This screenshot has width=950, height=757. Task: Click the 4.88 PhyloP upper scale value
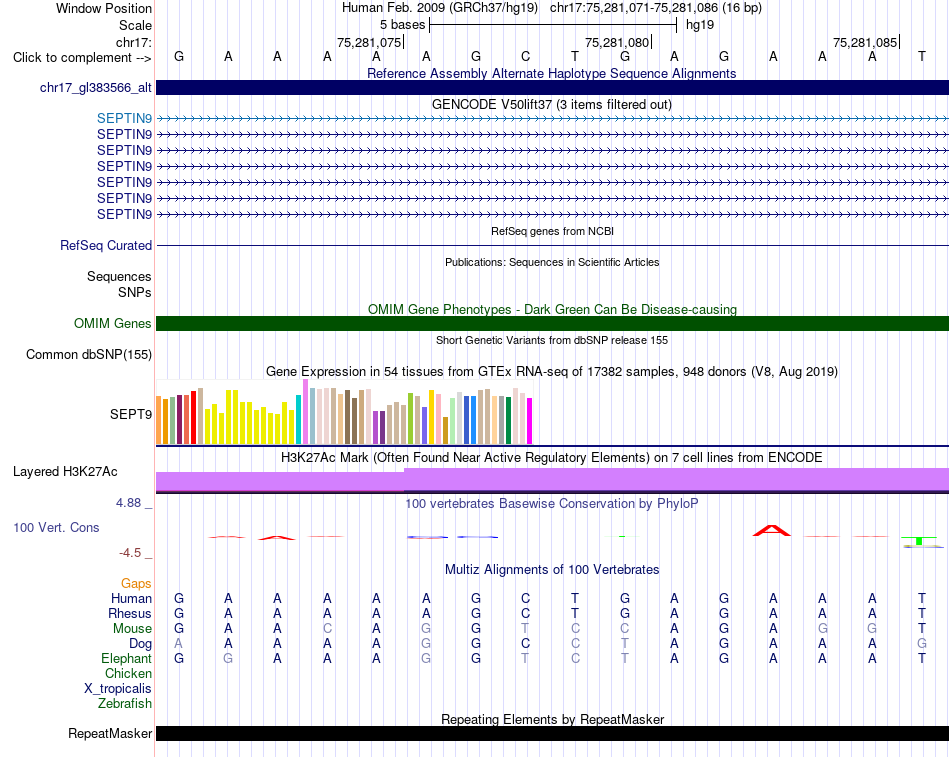point(128,503)
